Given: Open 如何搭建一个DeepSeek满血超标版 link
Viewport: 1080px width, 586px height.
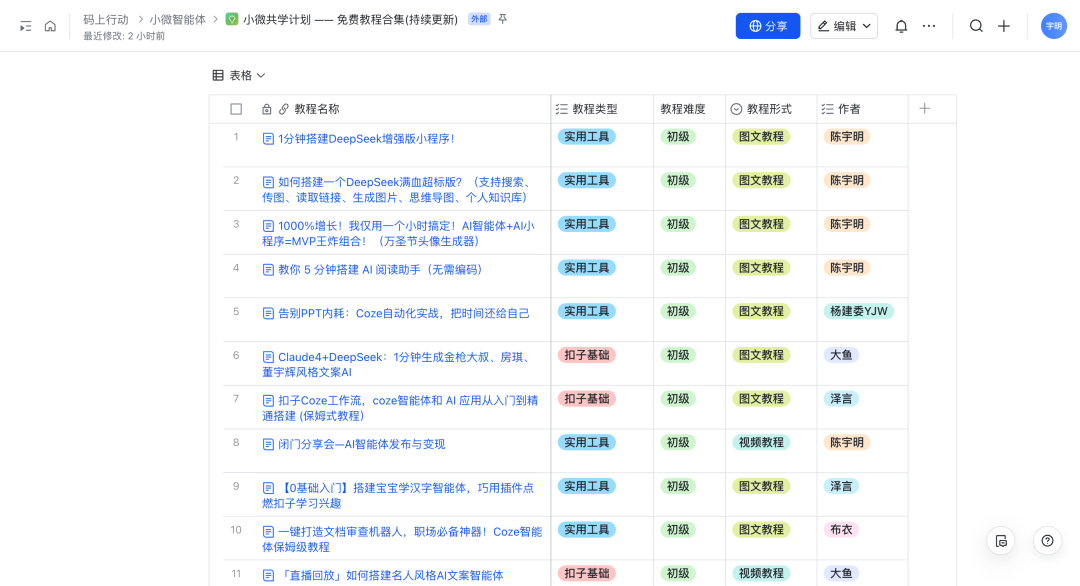Looking at the screenshot, I should point(397,189).
